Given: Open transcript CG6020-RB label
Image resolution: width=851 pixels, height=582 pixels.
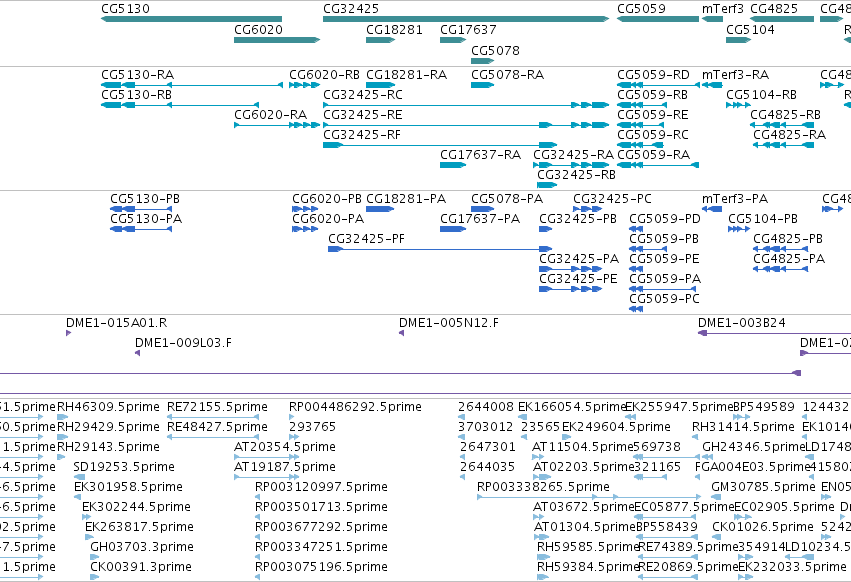Looking at the screenshot, I should click(325, 75).
